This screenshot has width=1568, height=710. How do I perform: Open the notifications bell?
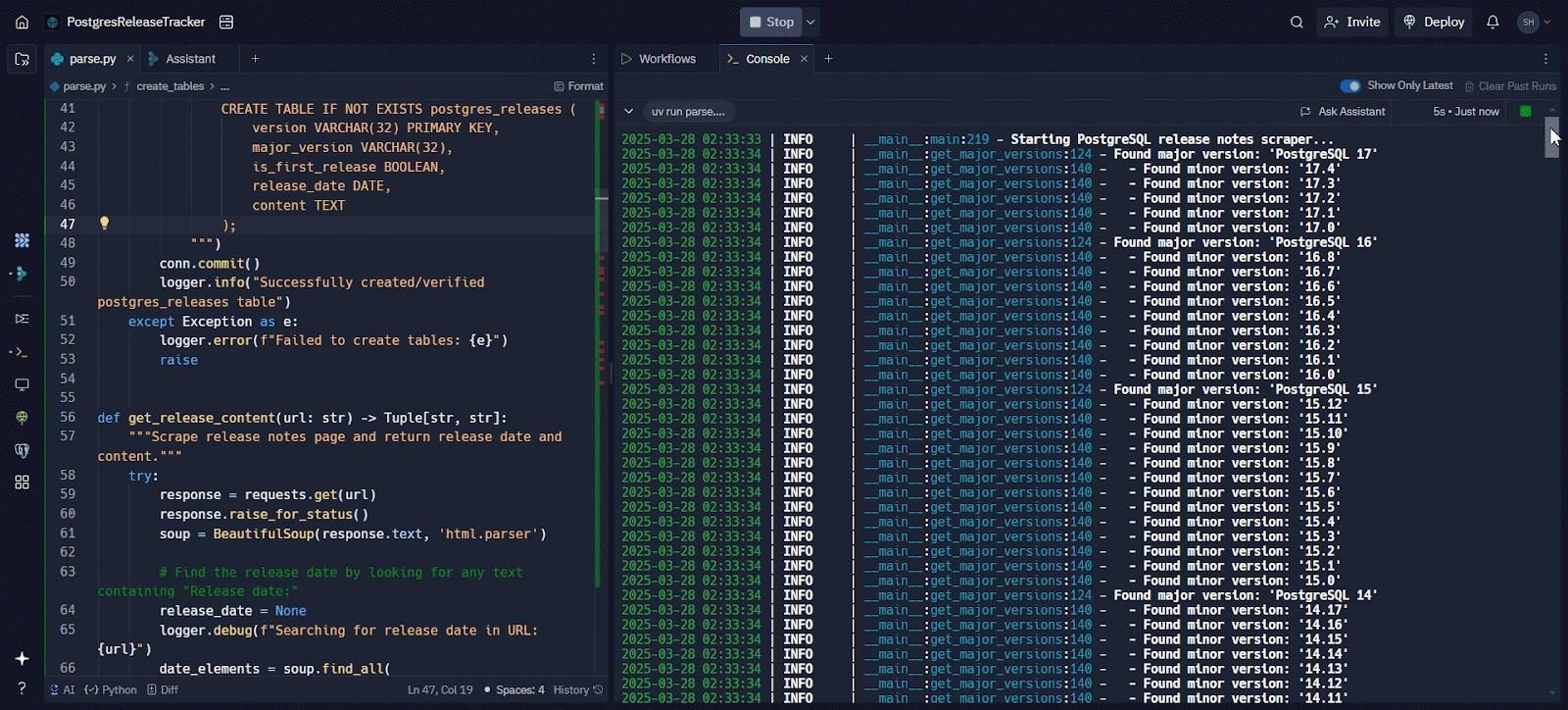(1493, 22)
